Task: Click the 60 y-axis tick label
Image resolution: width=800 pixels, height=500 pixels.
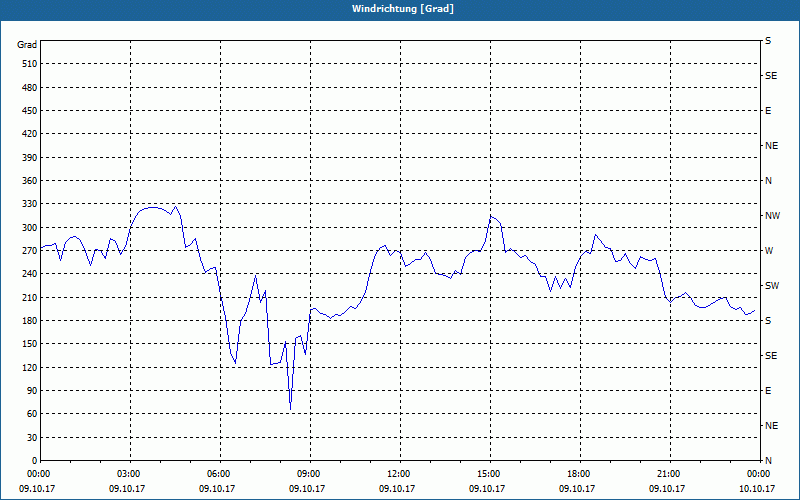Action: pyautogui.click(x=32, y=414)
